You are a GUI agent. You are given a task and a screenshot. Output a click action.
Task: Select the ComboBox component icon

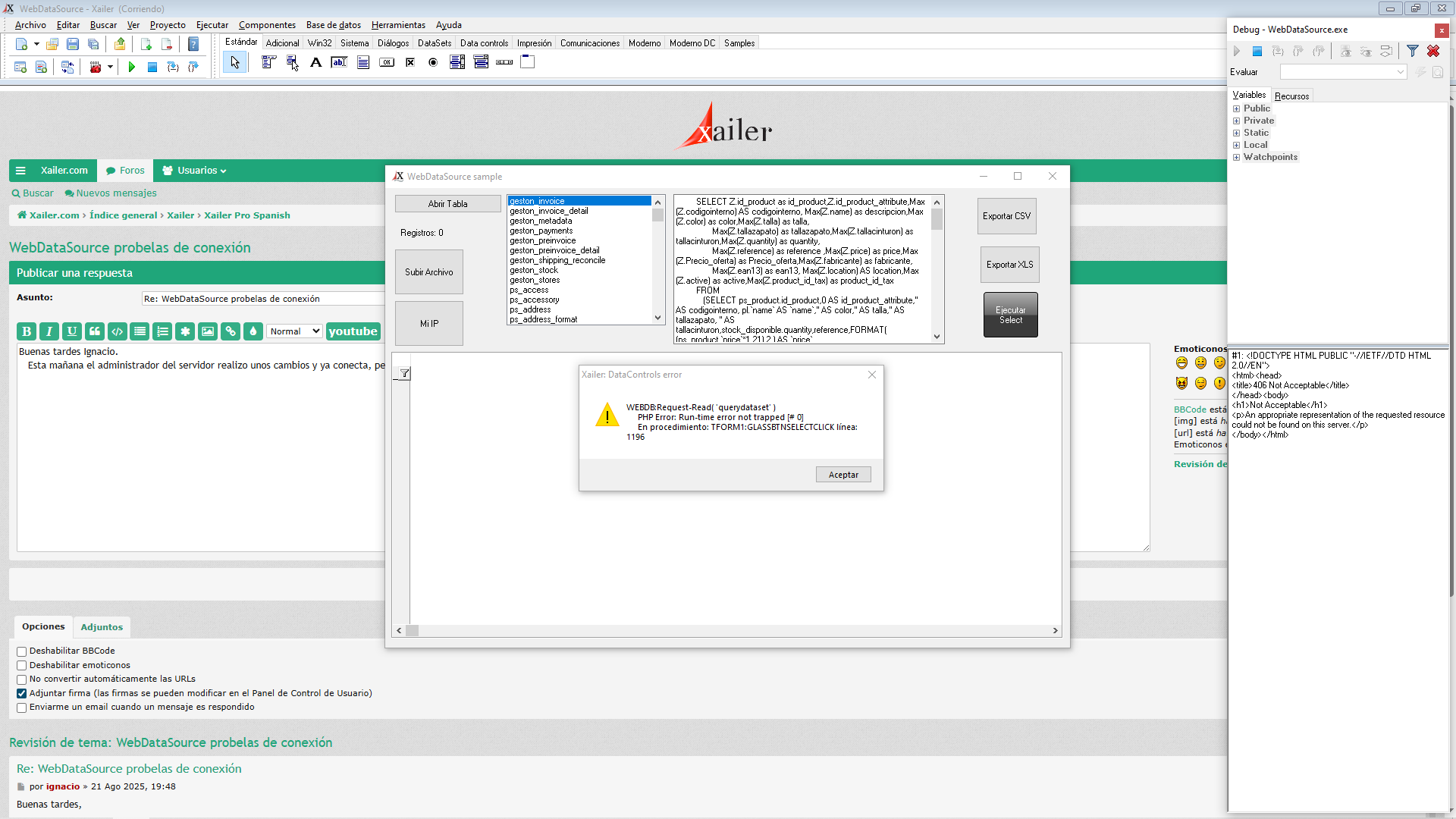(x=481, y=62)
